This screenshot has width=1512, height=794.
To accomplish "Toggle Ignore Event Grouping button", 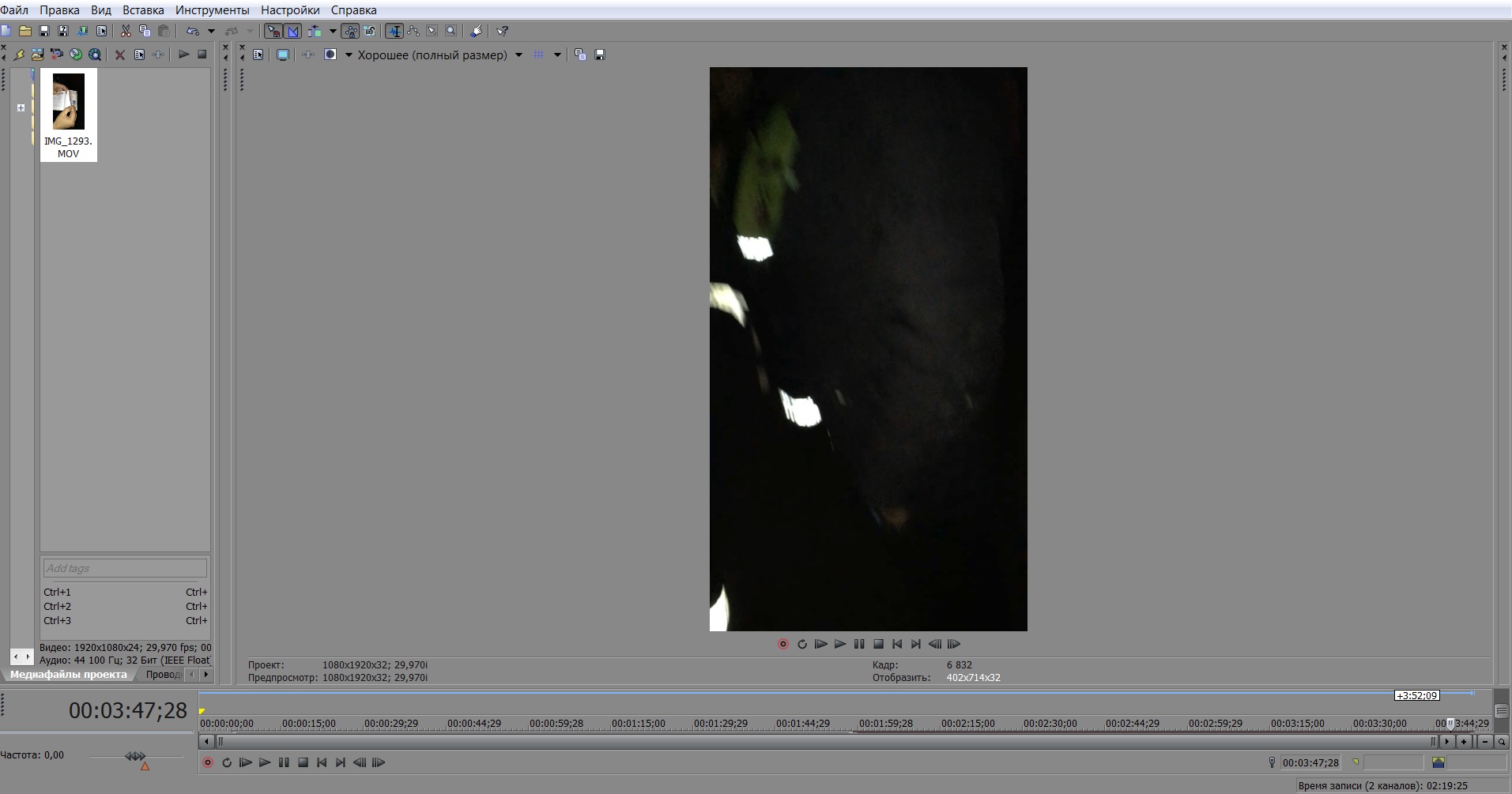I will [x=369, y=31].
